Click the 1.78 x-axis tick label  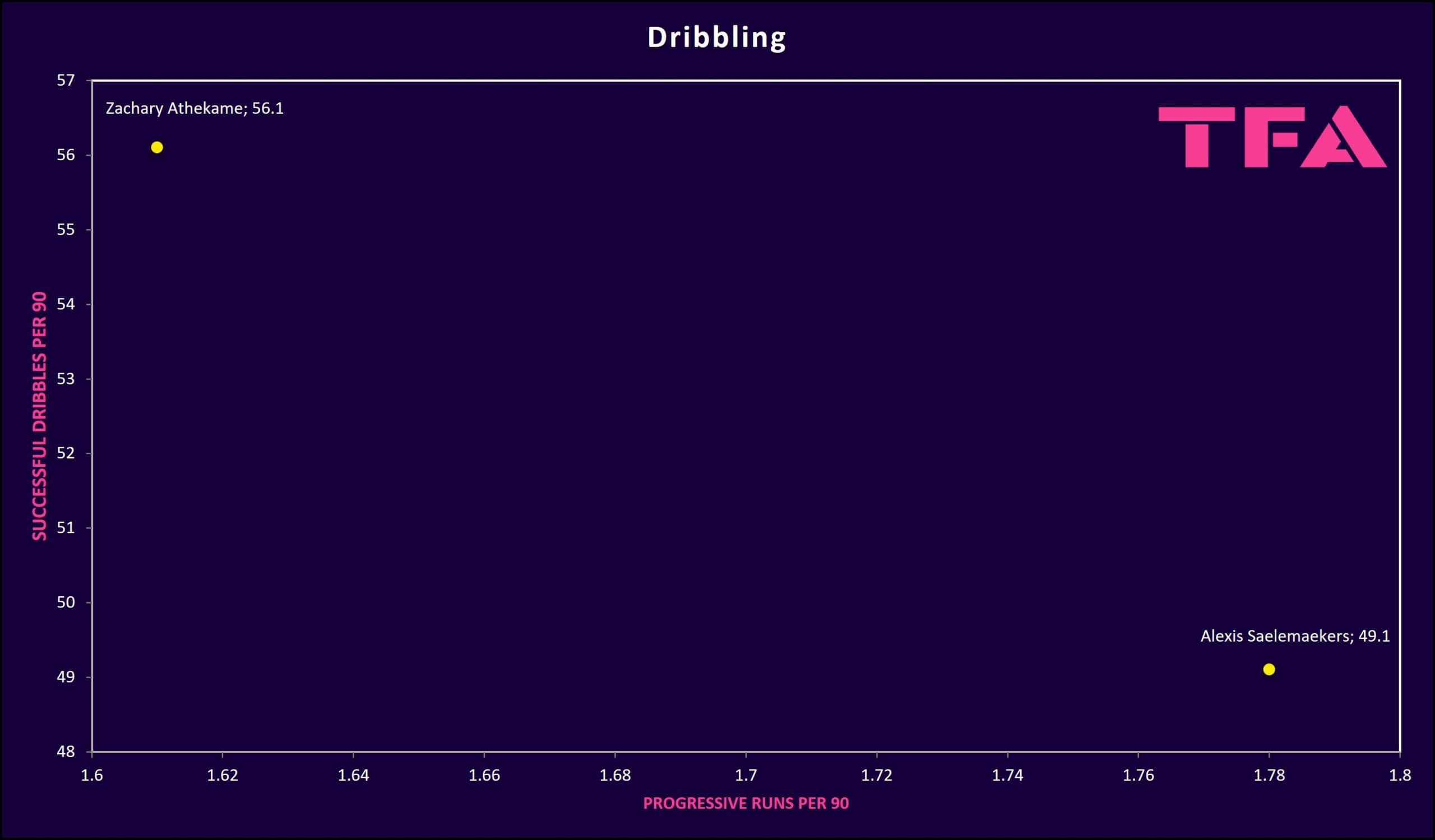(1269, 775)
